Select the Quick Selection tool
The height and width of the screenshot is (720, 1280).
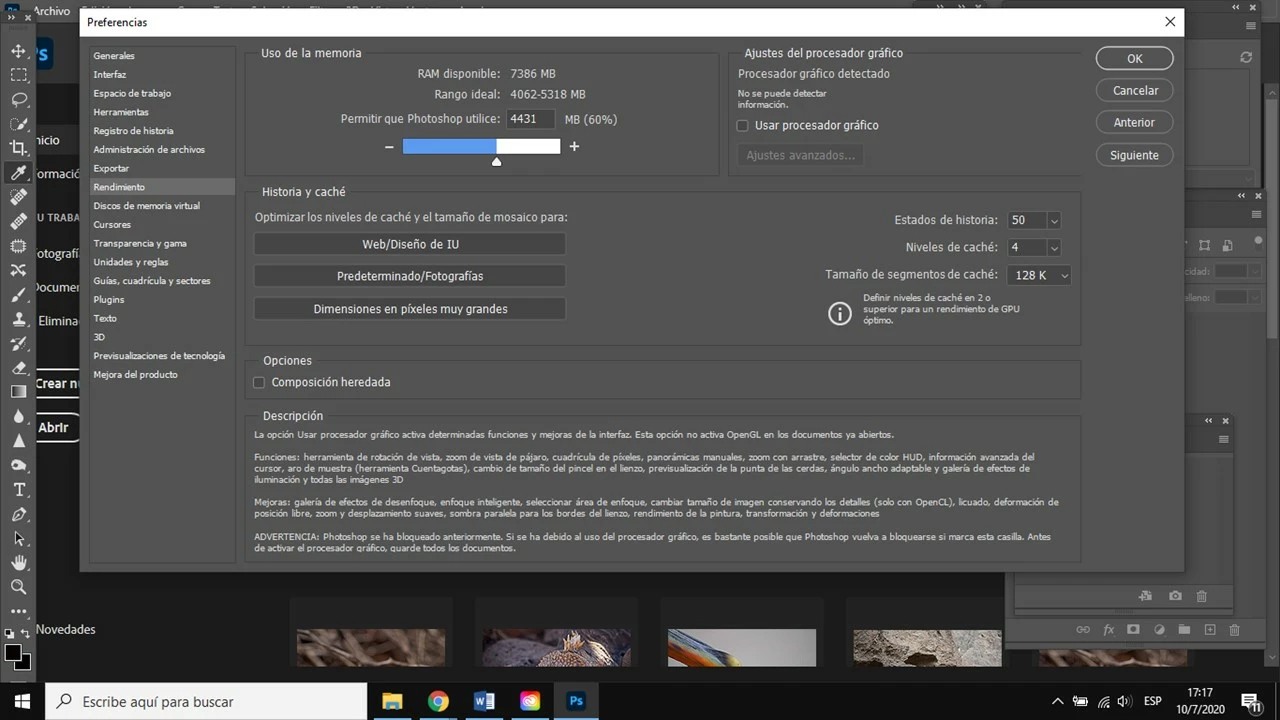[18, 124]
